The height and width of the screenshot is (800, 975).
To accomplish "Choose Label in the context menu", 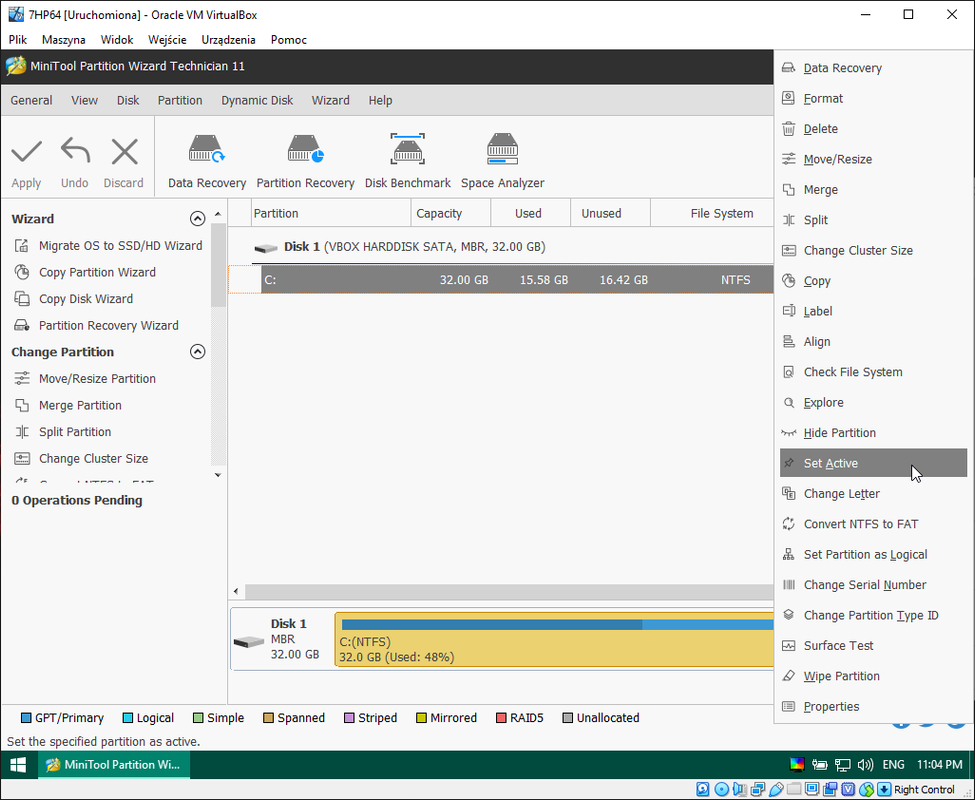I will click(x=873, y=311).
